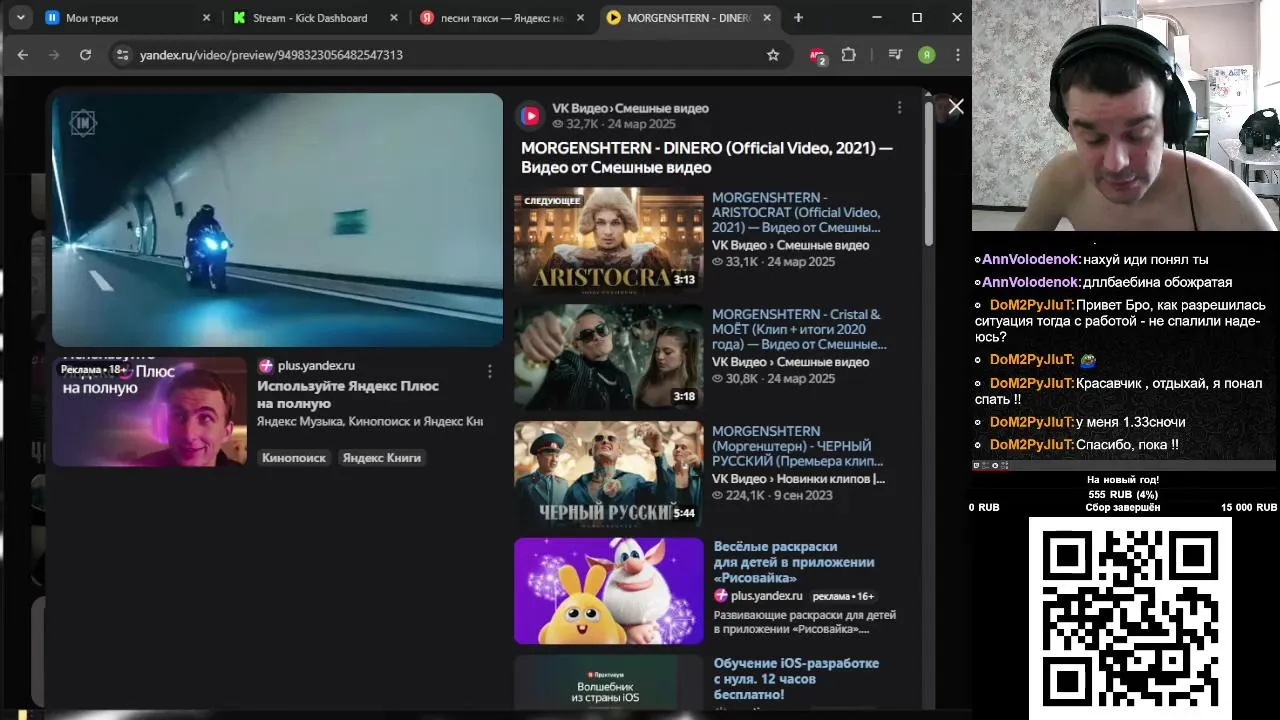This screenshot has width=1280, height=720.
Task: Open the Рисовайка ad thumbnail
Action: (x=609, y=591)
